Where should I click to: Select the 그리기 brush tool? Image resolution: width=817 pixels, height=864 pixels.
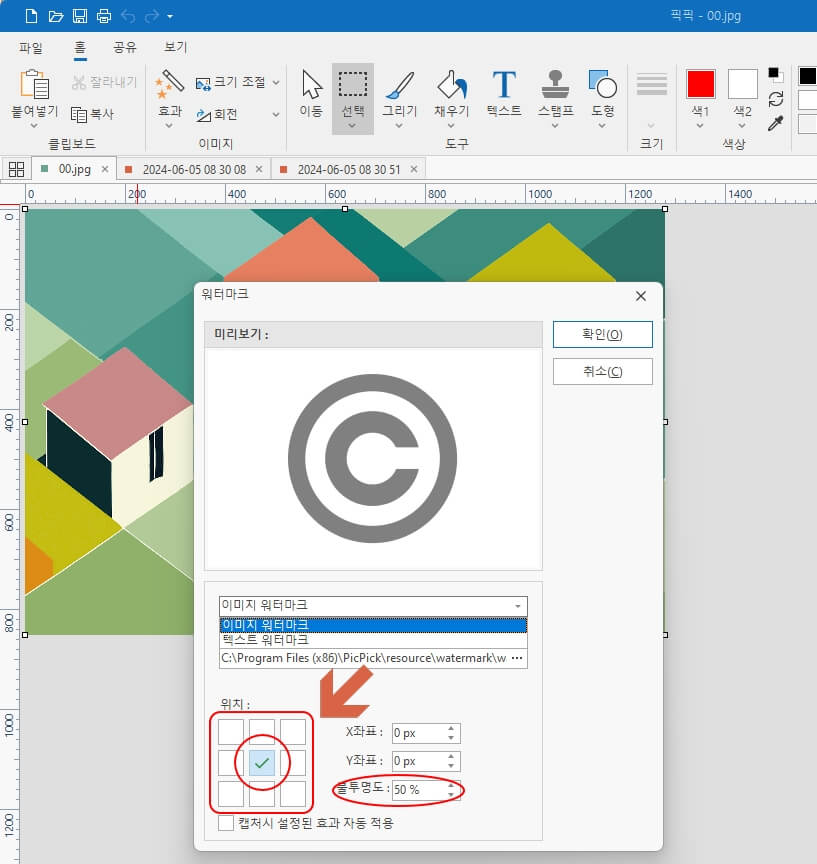[400, 94]
